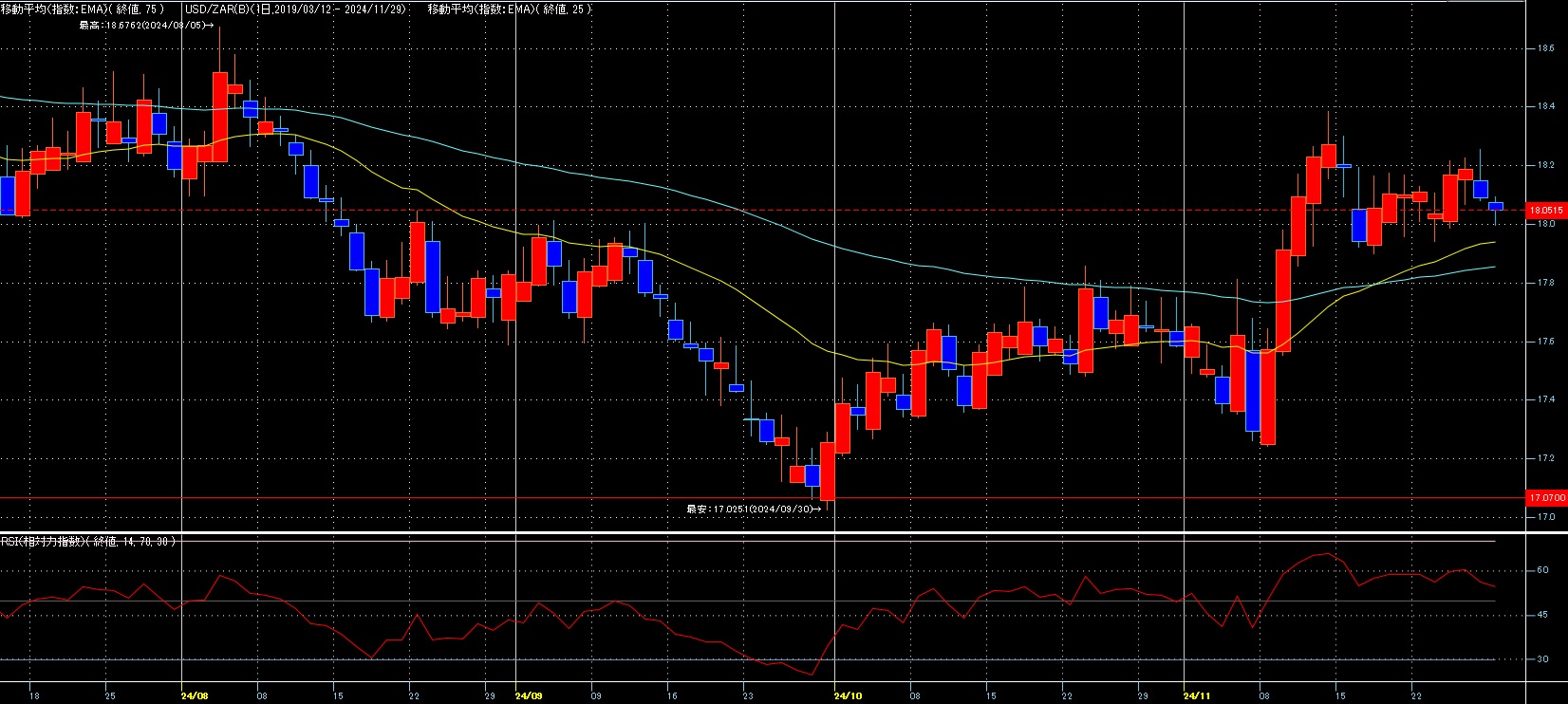The height and width of the screenshot is (704, 1568).
Task: Select the 最安:17.0251 low price annotation
Action: [753, 509]
